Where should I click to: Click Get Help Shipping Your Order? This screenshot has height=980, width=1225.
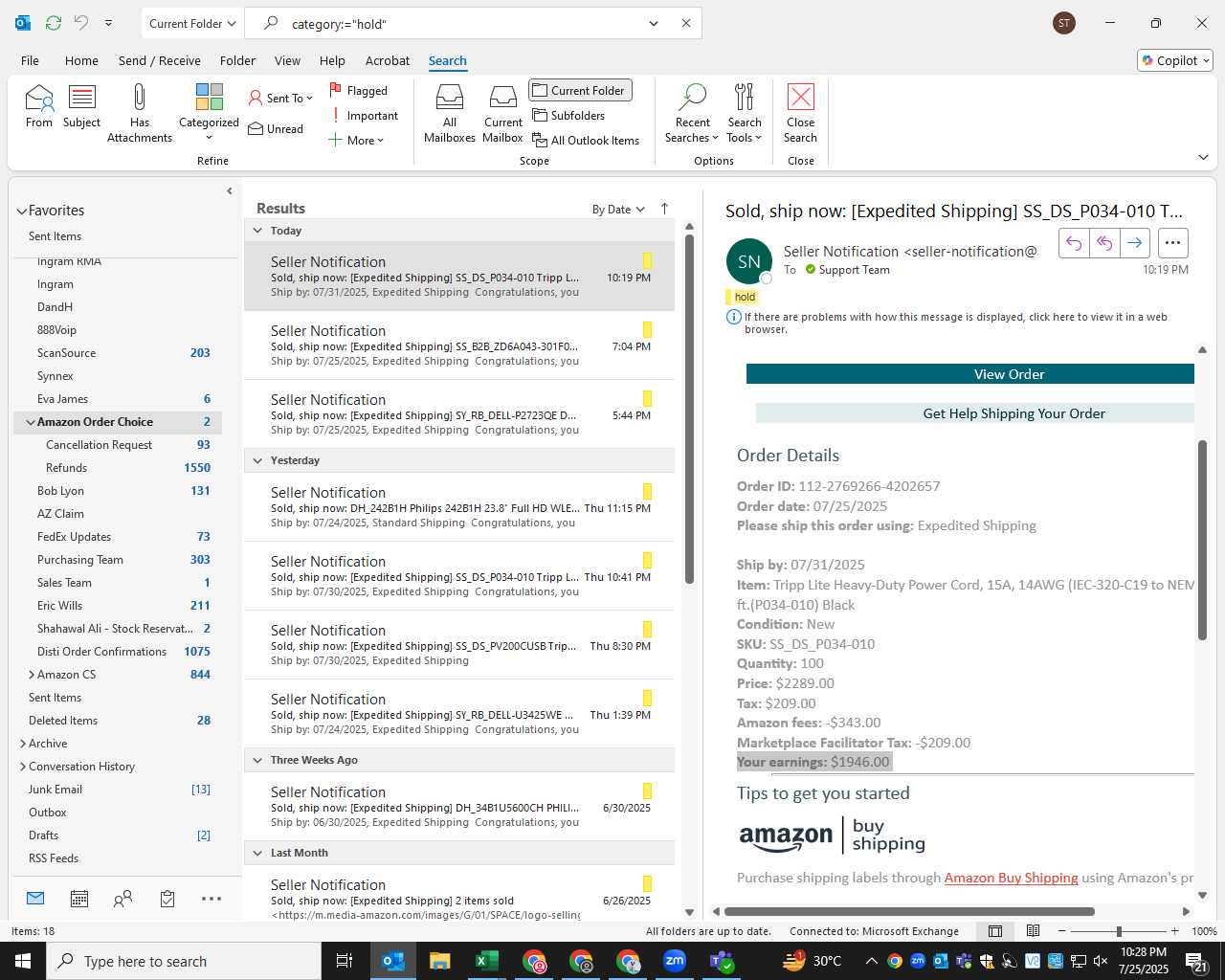[x=975, y=413]
